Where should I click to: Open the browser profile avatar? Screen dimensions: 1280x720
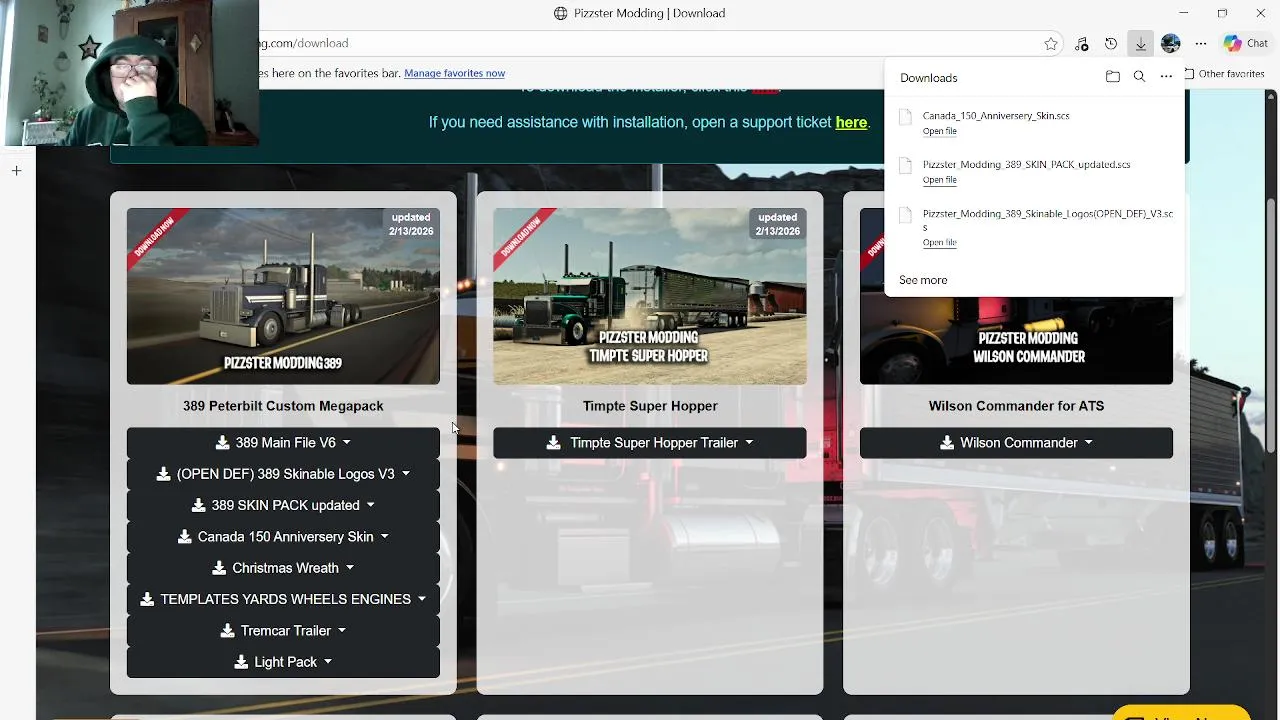point(1171,44)
